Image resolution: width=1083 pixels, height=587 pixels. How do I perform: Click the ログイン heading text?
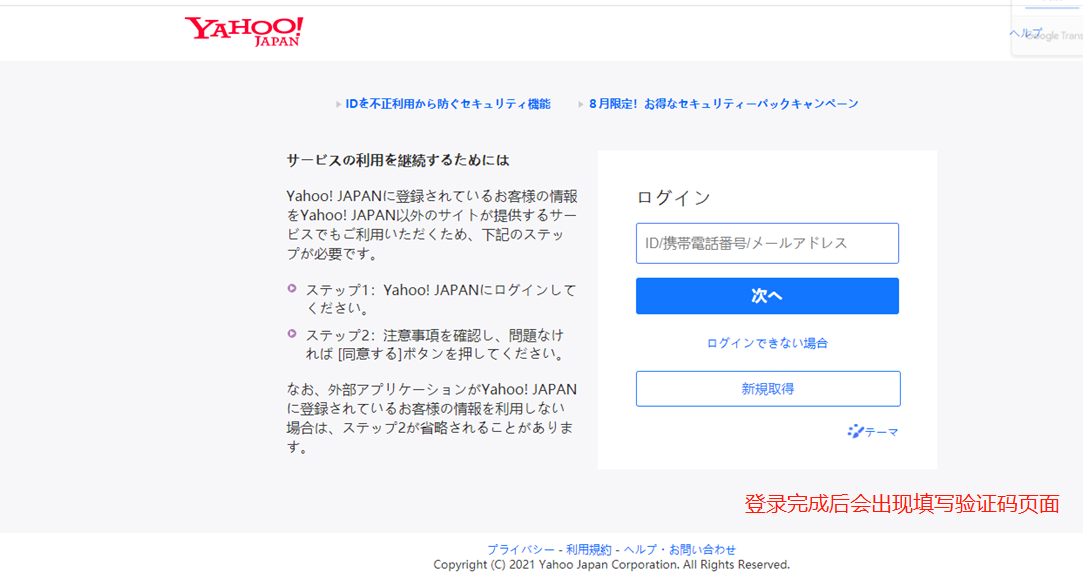673,198
